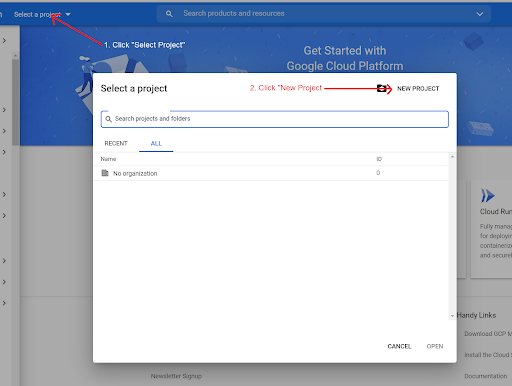Focus the Search products and resources box
The height and width of the screenshot is (386, 512).
click(x=324, y=14)
